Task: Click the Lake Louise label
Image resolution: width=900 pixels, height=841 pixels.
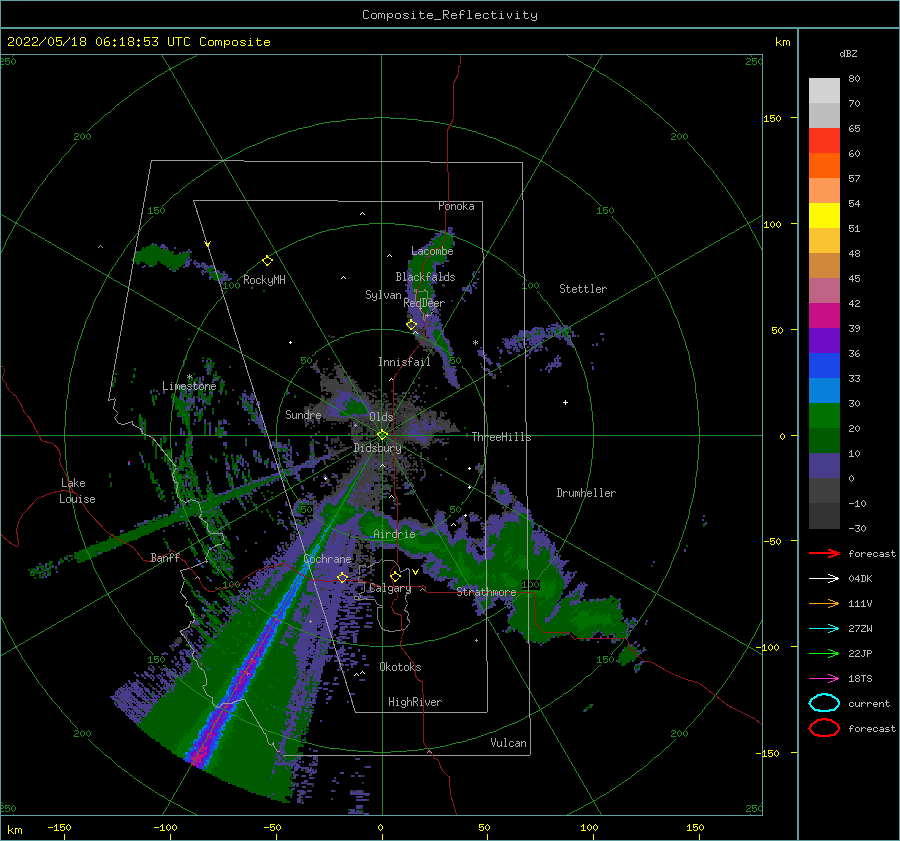Action: (77, 491)
